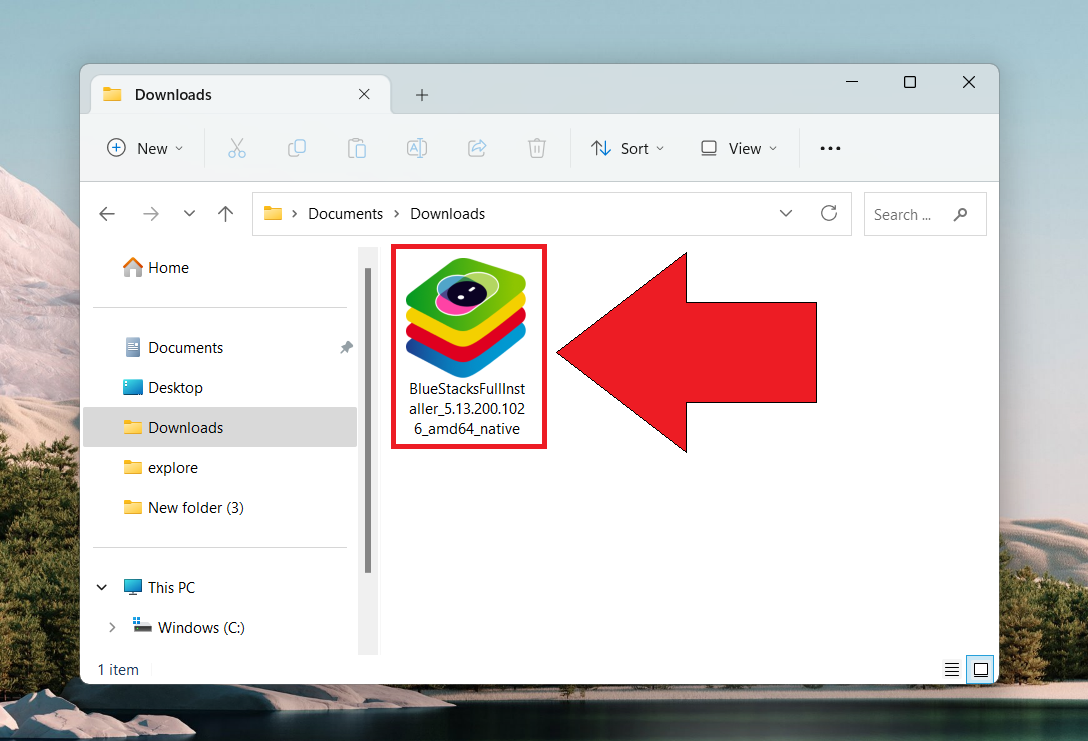The width and height of the screenshot is (1088, 741).
Task: Paste from clipboard using the paste icon
Action: coord(357,147)
